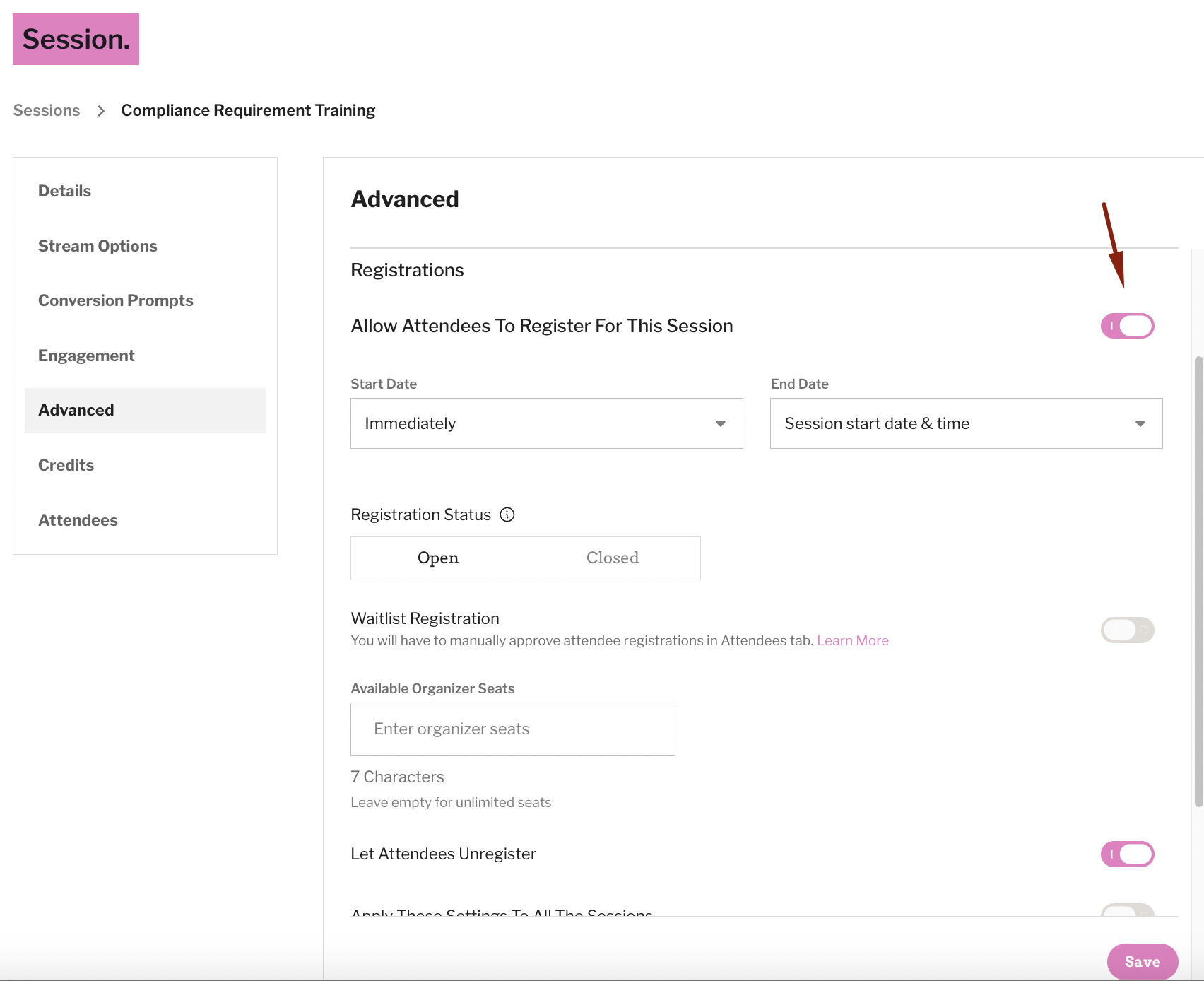1204x981 pixels.
Task: Click Compliance Requirement Training breadcrumb
Action: 248,111
